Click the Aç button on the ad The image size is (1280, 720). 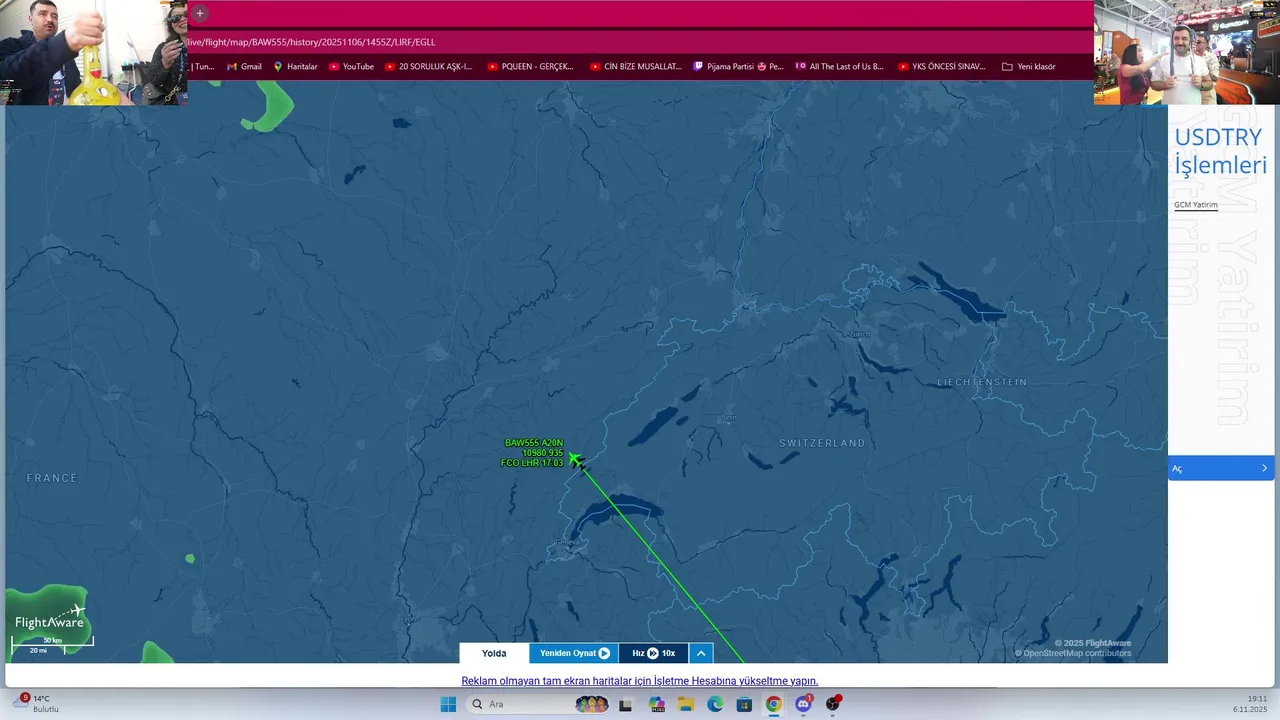[1221, 468]
